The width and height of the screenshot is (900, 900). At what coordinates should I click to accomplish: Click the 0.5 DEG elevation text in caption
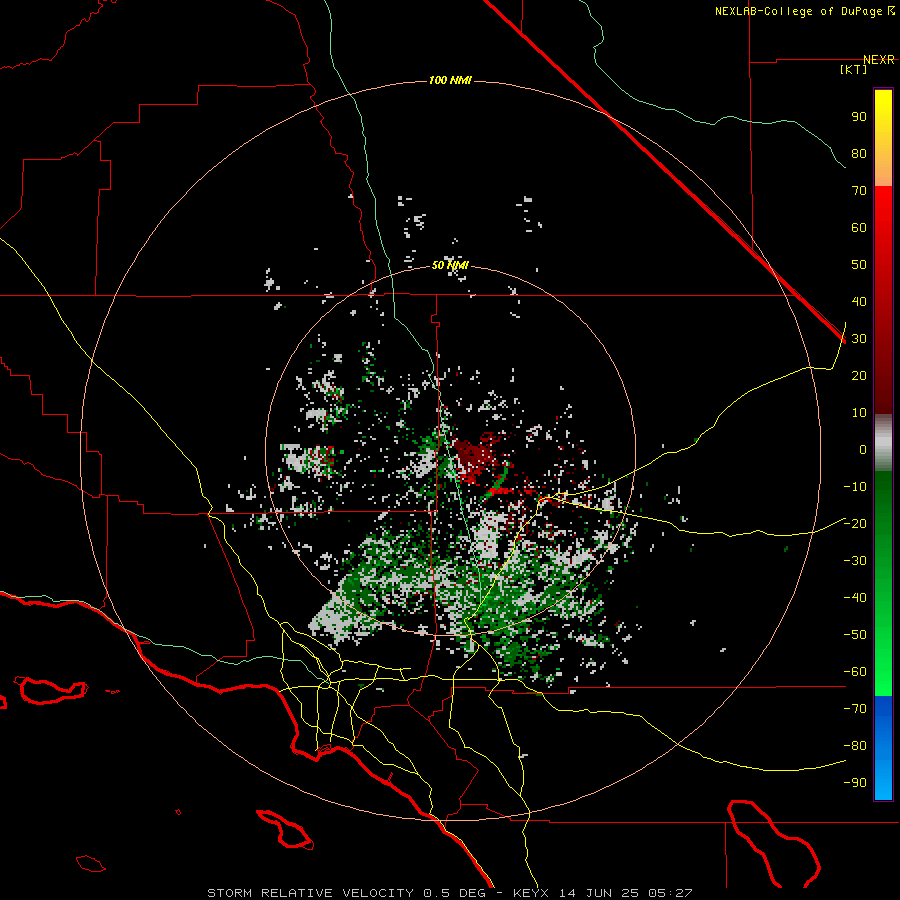point(455,893)
